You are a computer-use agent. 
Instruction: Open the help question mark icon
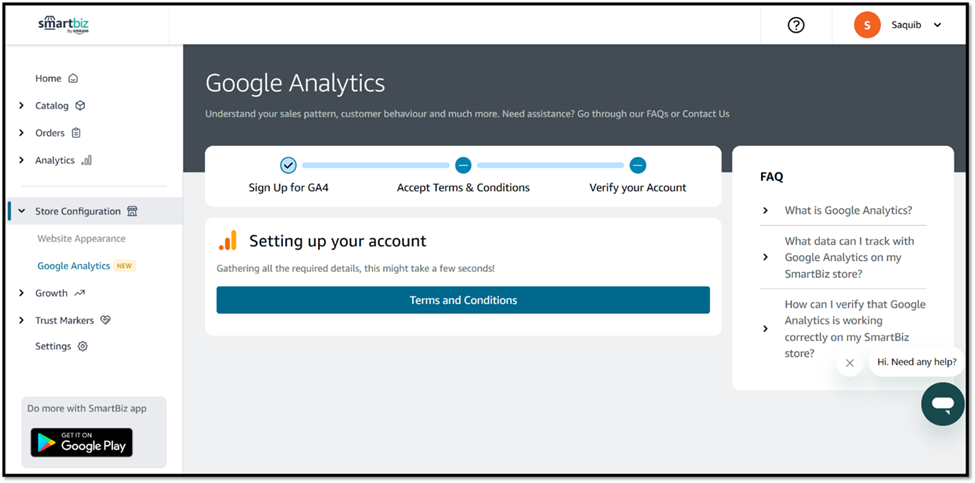[x=796, y=25]
